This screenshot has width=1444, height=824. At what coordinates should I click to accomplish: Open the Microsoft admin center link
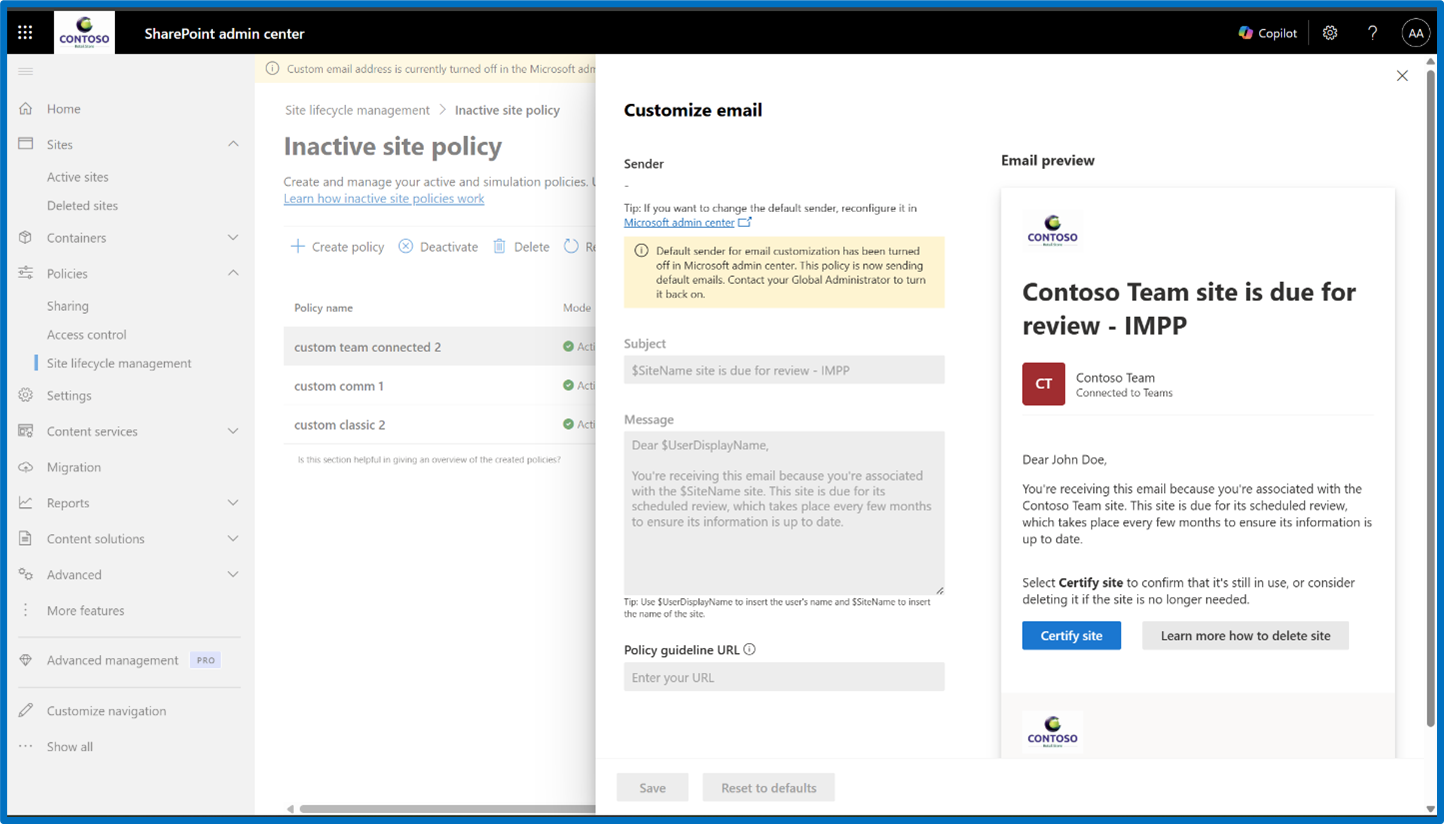681,222
